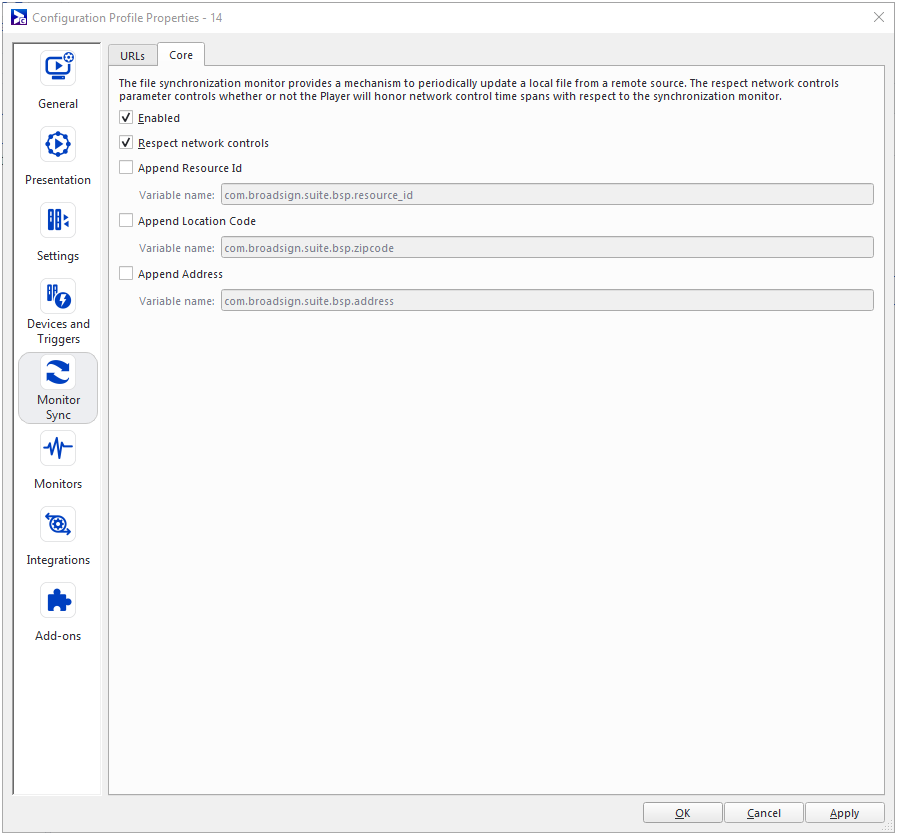This screenshot has width=897, height=835.
Task: Select the Monitor Sync icon
Action: point(58,373)
